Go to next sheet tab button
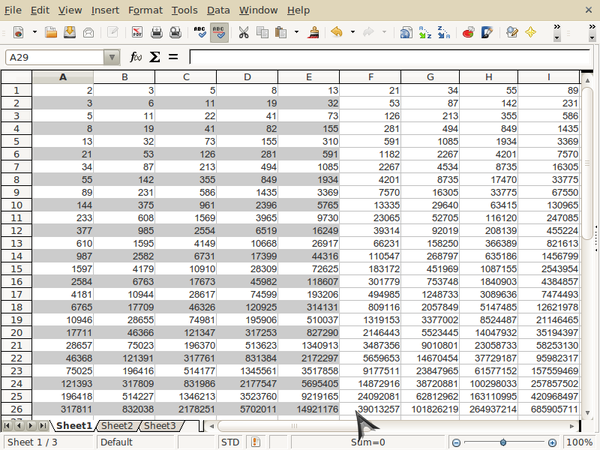 (x=31, y=426)
